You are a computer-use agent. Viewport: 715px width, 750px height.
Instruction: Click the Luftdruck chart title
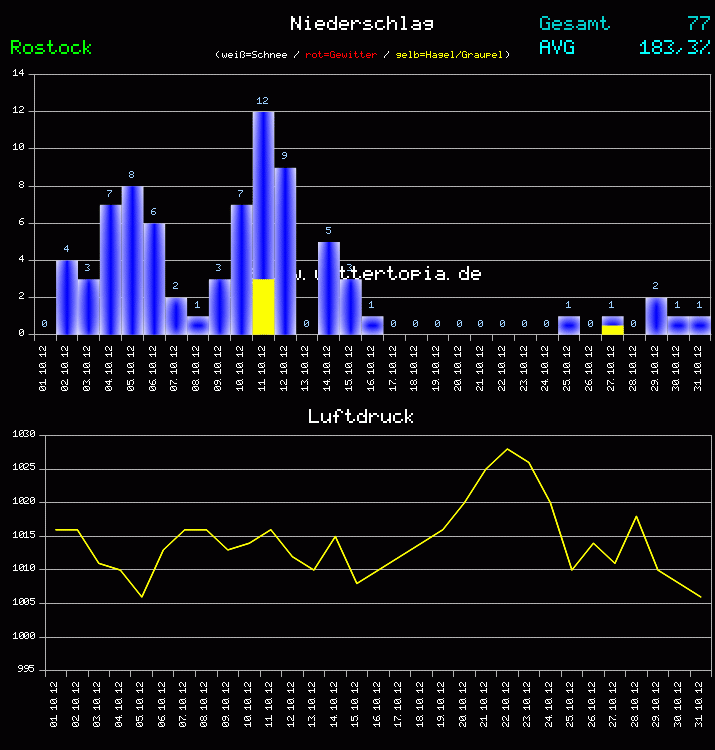pos(360,416)
